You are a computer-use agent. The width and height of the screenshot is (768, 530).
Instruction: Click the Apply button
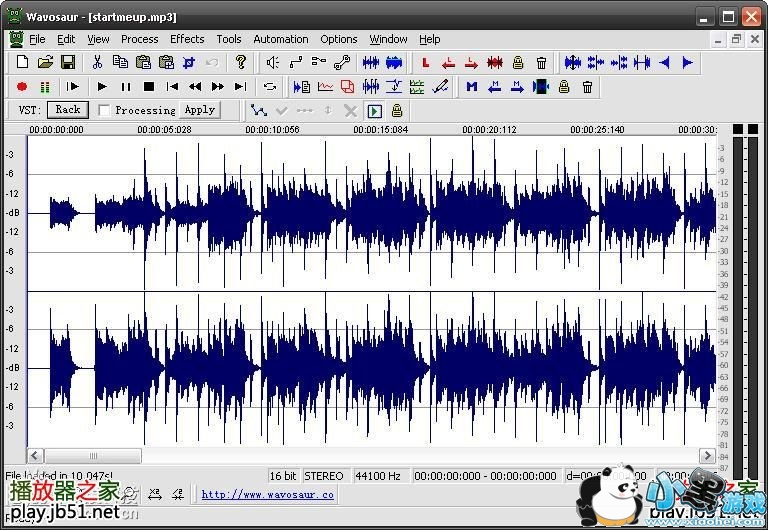200,110
